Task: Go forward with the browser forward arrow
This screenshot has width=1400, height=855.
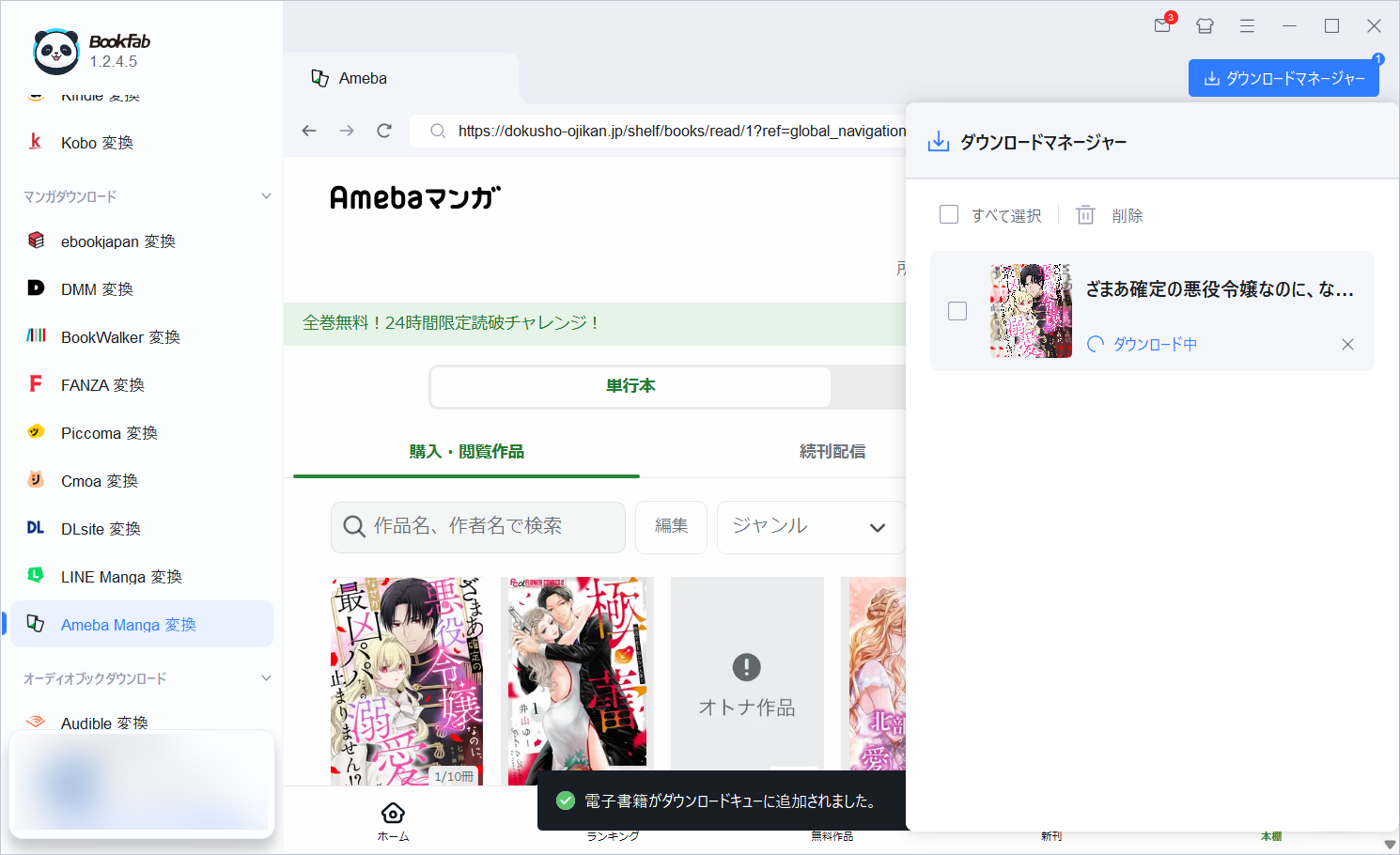Action: coord(347,131)
